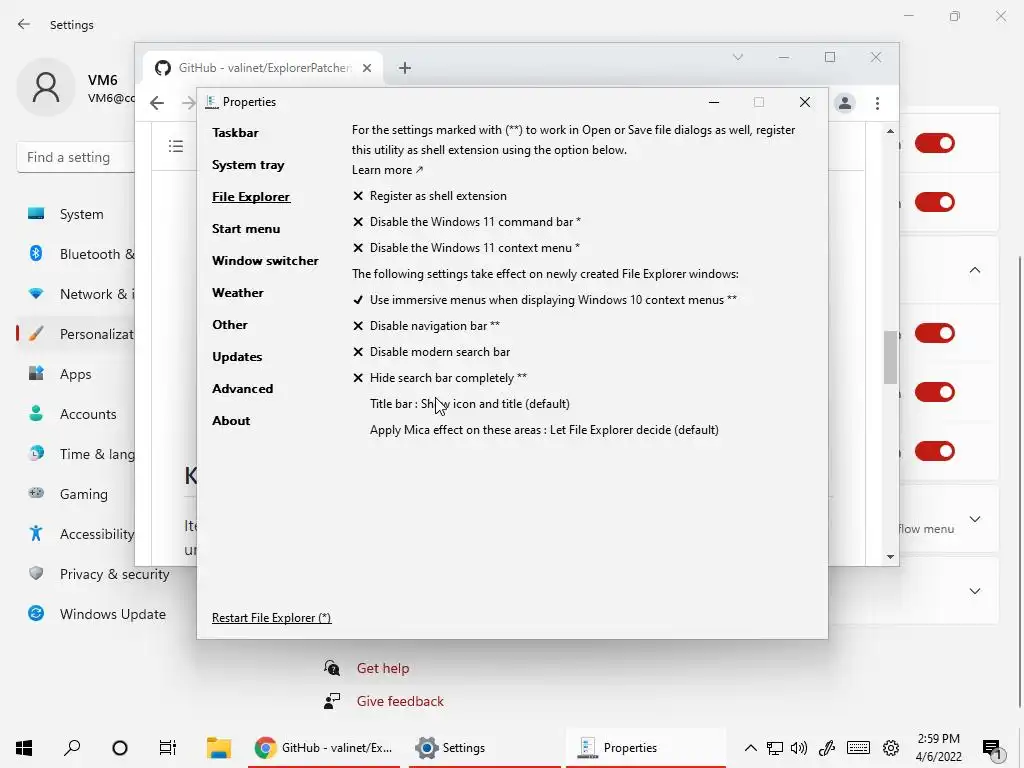This screenshot has height=768, width=1024.
Task: Open Task View in taskbar
Action: 168,747
